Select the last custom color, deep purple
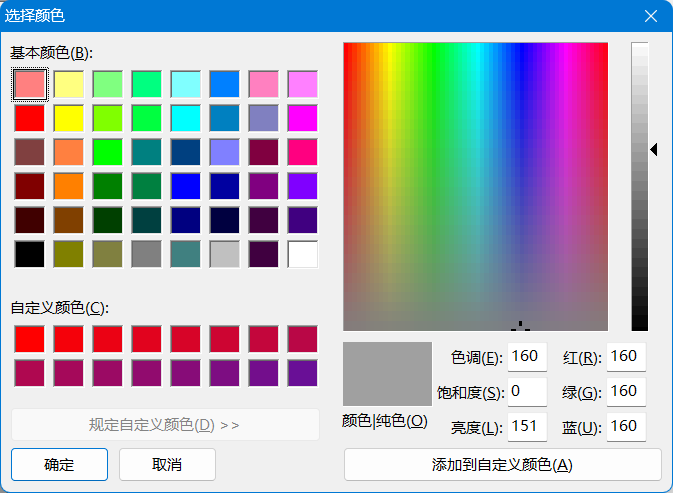Screen dimensions: 673x493 click(x=303, y=373)
